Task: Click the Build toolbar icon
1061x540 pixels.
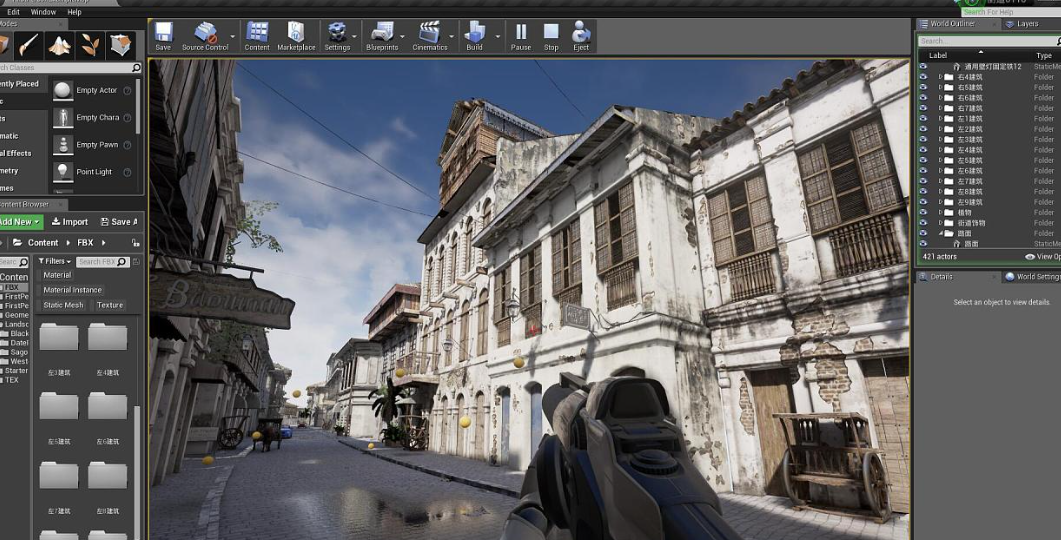Action: (x=474, y=32)
